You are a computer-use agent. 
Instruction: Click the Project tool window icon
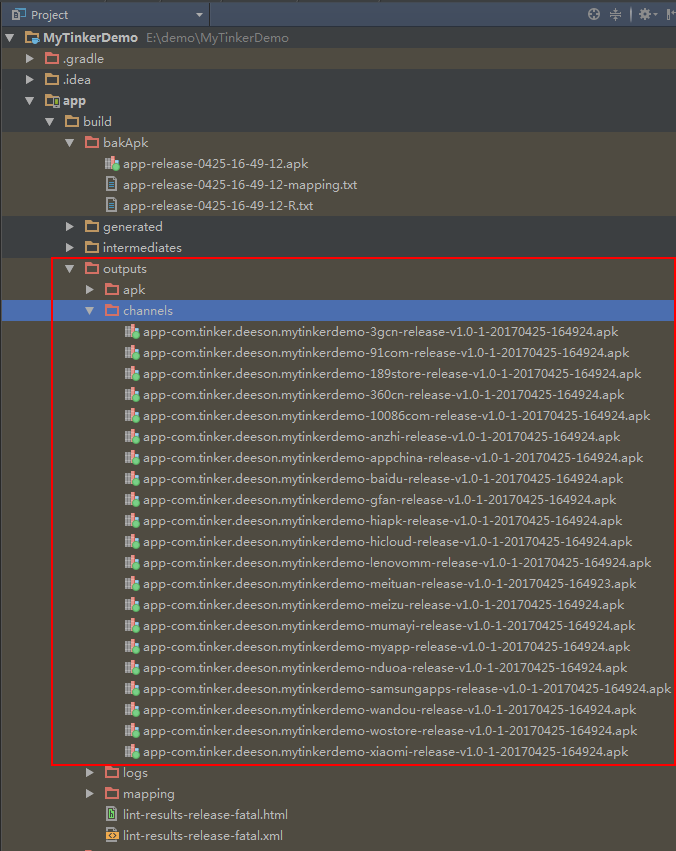click(x=18, y=15)
